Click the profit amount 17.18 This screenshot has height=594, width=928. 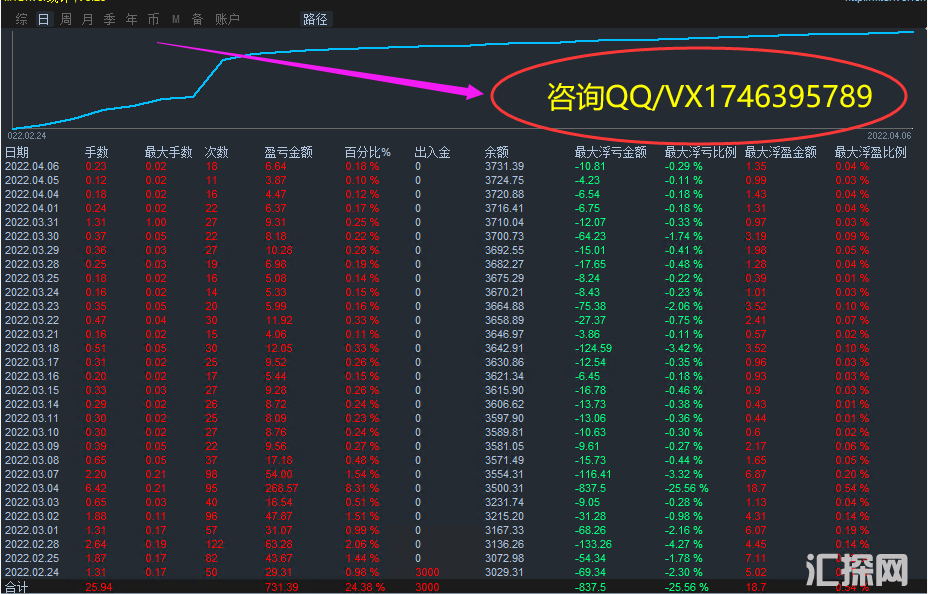[x=279, y=460]
